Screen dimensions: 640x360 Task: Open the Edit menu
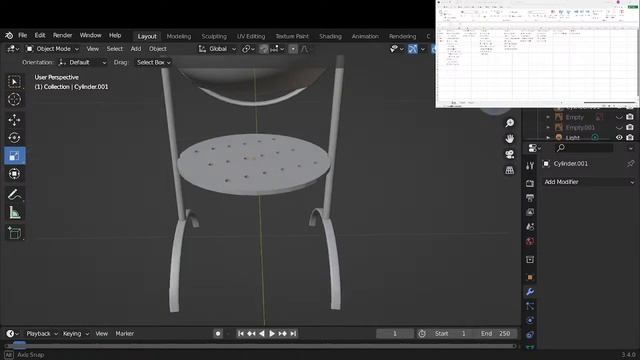40,36
